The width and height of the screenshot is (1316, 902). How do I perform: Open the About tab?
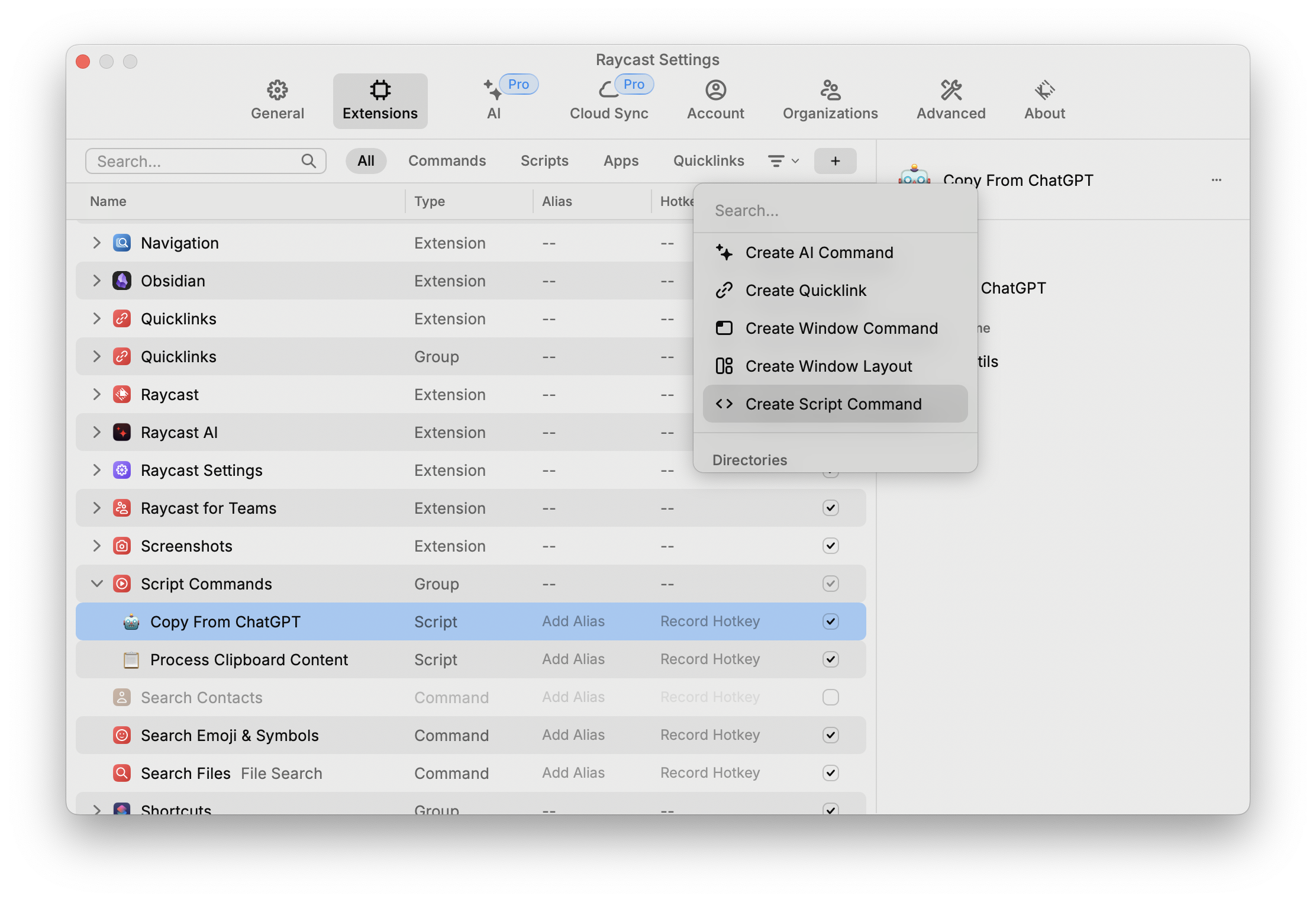[1044, 101]
